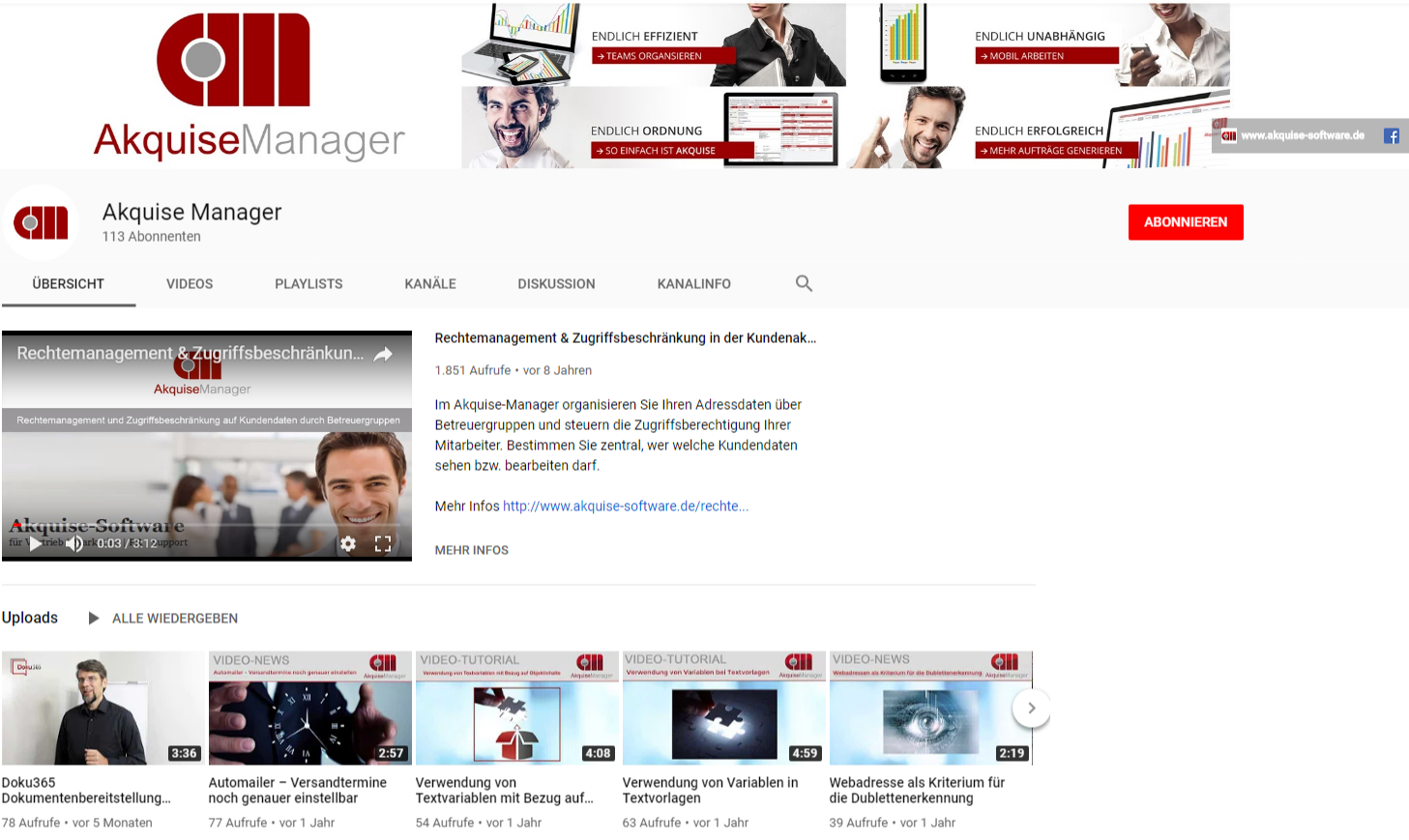Share the featured video via arrow icon
The width and height of the screenshot is (1409, 840).
[x=383, y=354]
